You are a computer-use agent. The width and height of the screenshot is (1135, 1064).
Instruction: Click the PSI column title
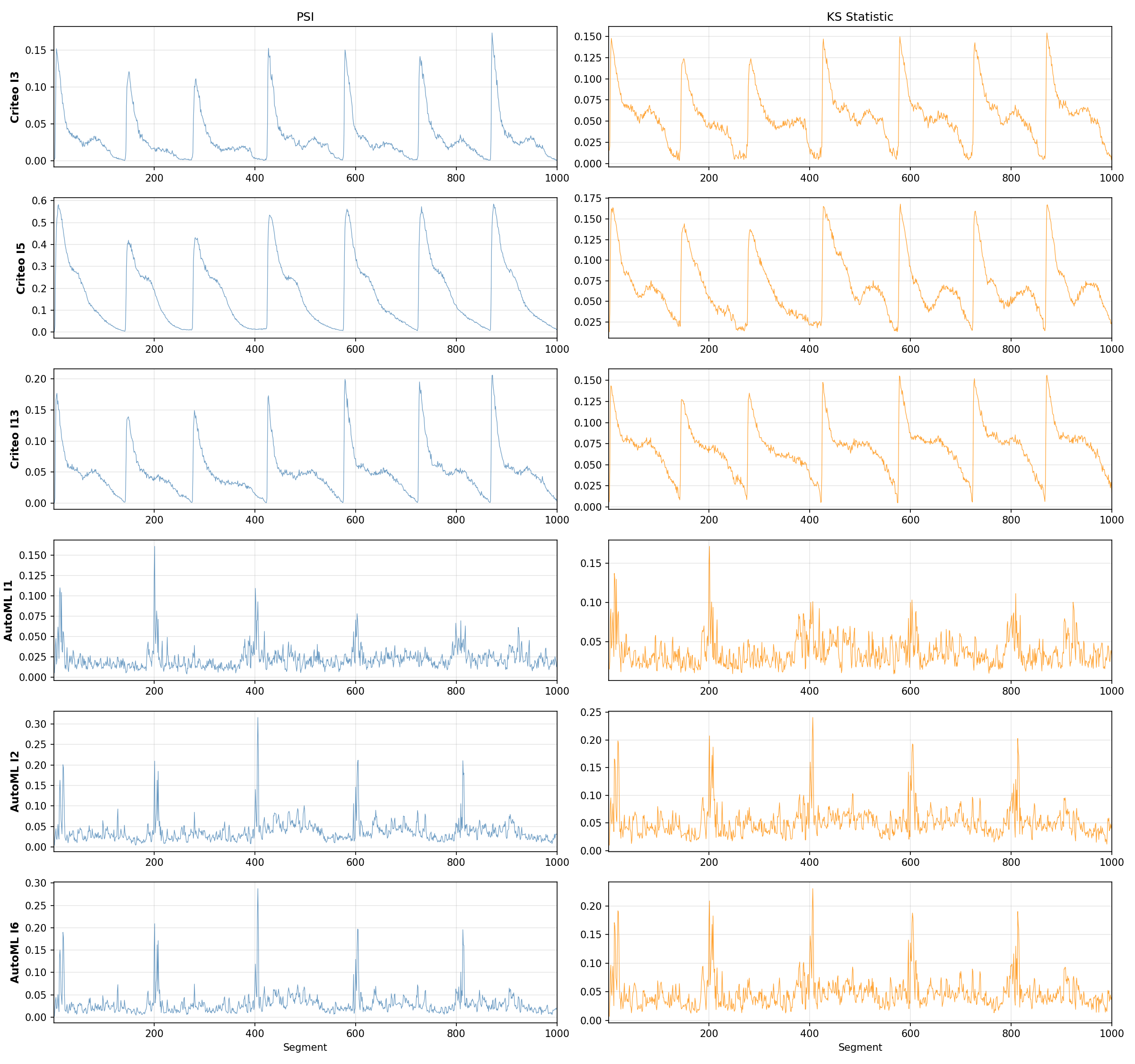[305, 17]
